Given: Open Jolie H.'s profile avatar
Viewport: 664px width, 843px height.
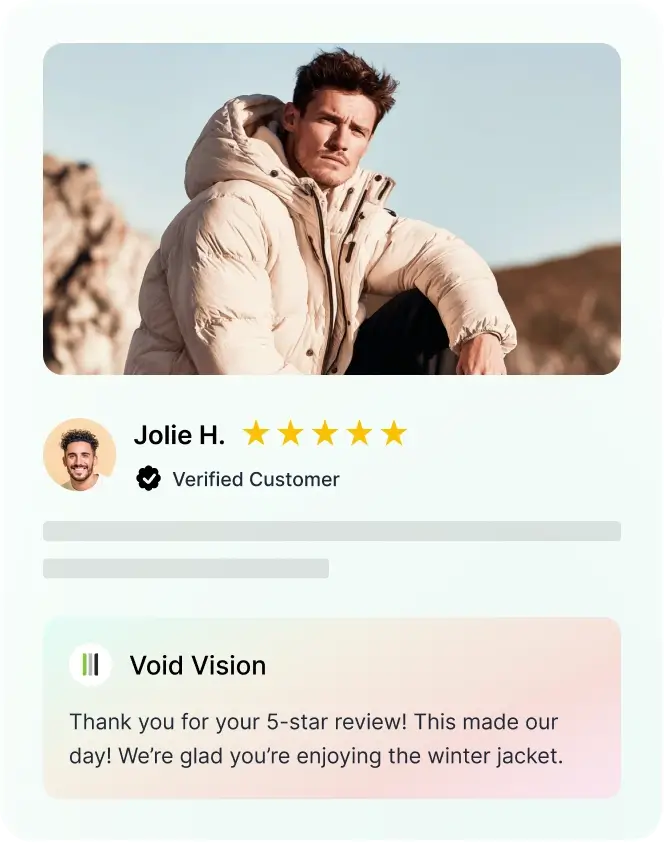Looking at the screenshot, I should (x=80, y=455).
